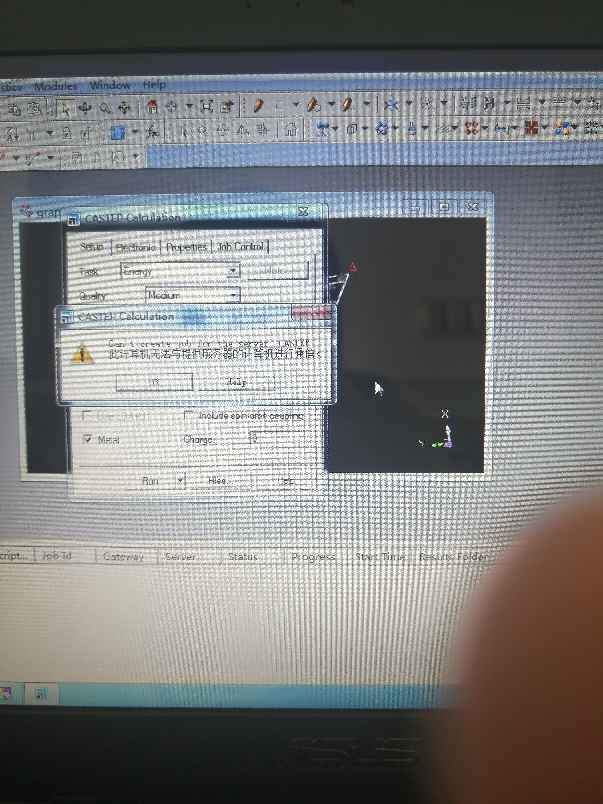Viewport: 603px width, 804px height.
Task: Click Help in the error dialog
Action: click(x=236, y=381)
